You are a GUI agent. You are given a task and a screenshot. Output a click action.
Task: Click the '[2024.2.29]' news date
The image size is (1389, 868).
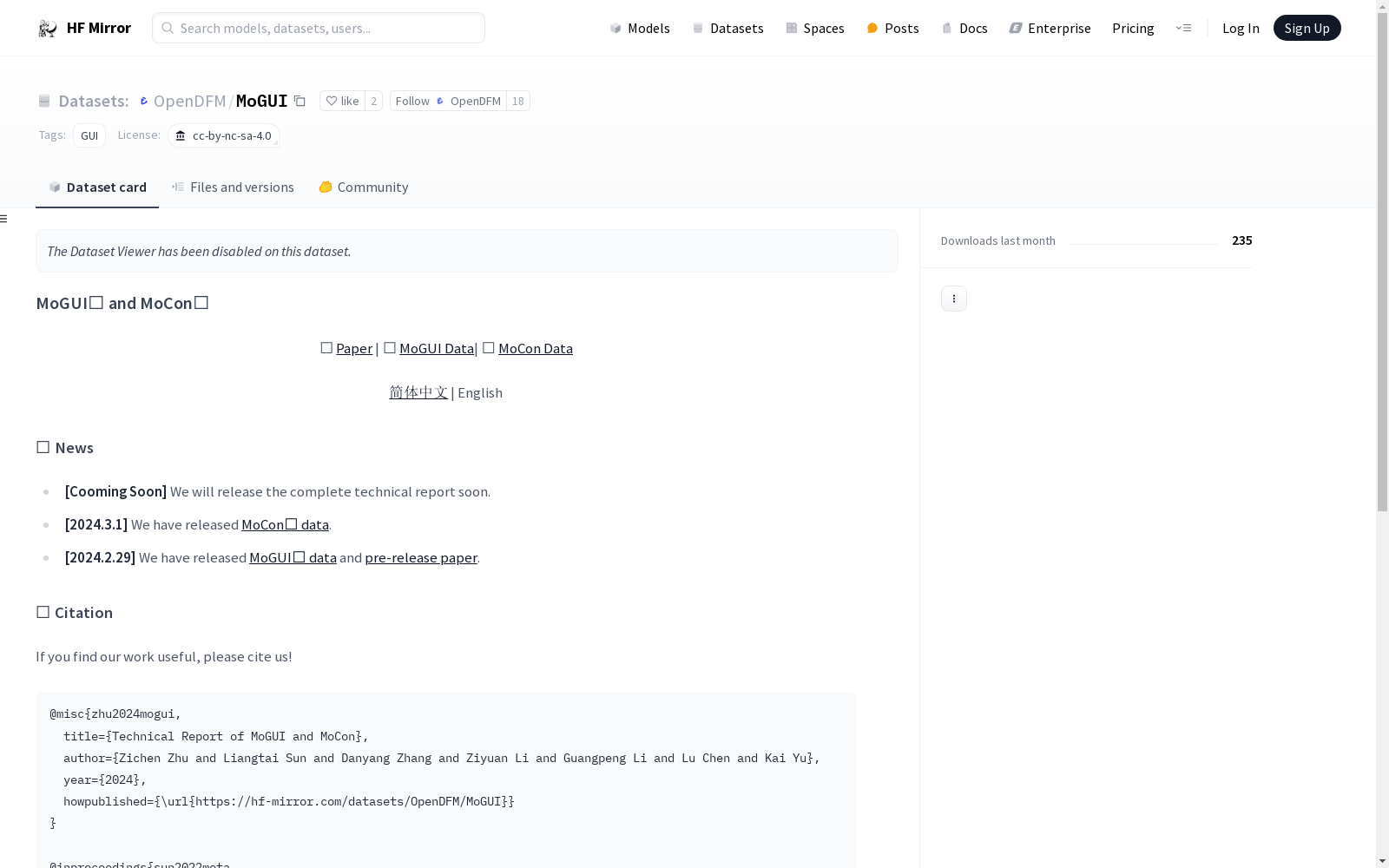pos(100,557)
